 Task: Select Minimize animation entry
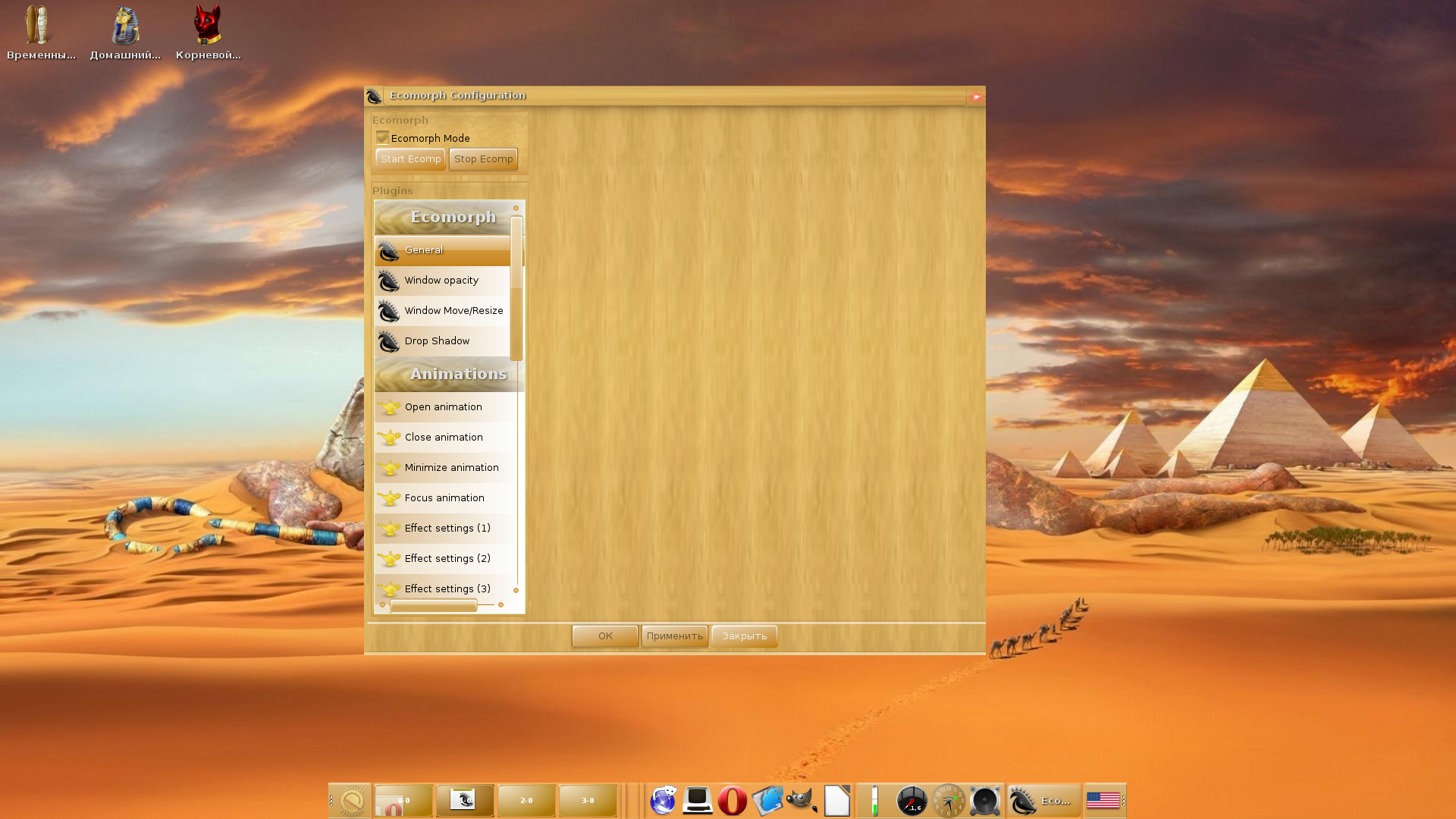coord(445,468)
